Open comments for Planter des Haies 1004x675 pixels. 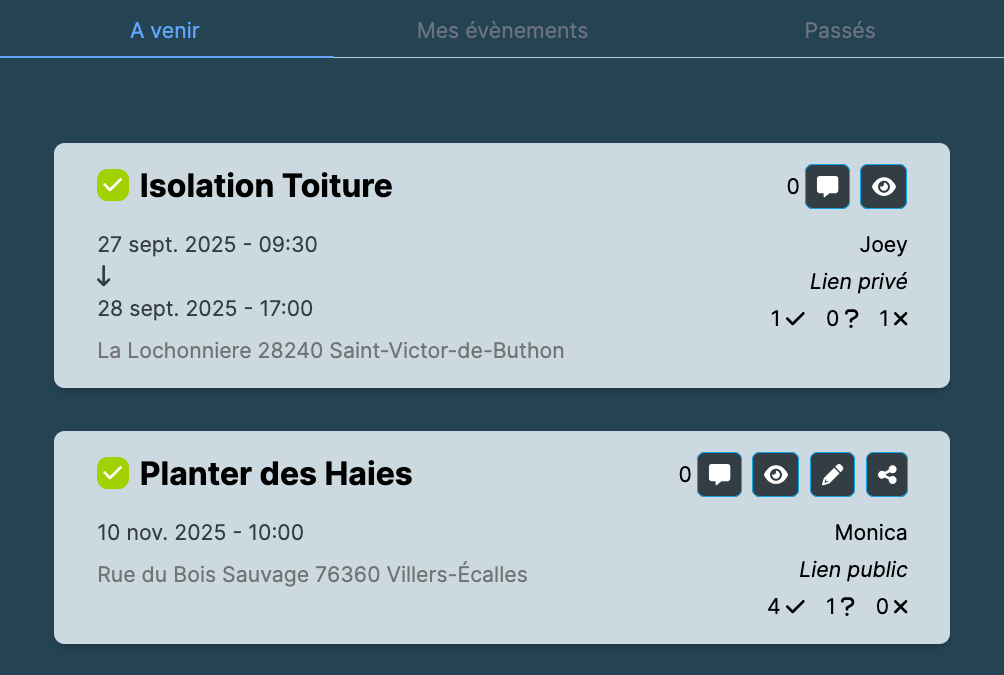click(x=719, y=475)
